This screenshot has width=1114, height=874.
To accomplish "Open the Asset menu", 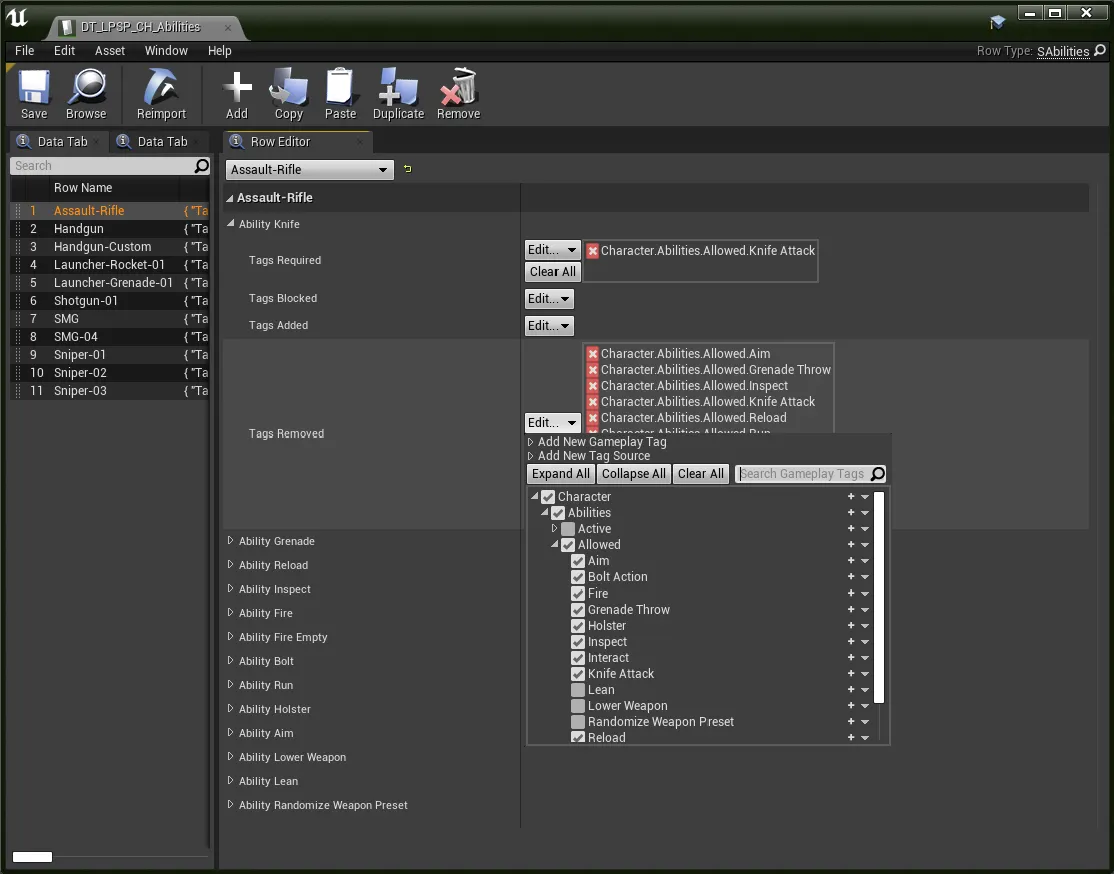I will pos(110,51).
